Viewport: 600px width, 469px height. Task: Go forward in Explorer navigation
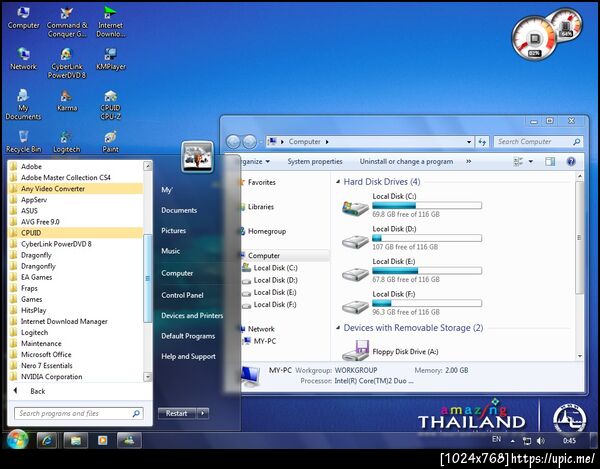pos(249,142)
